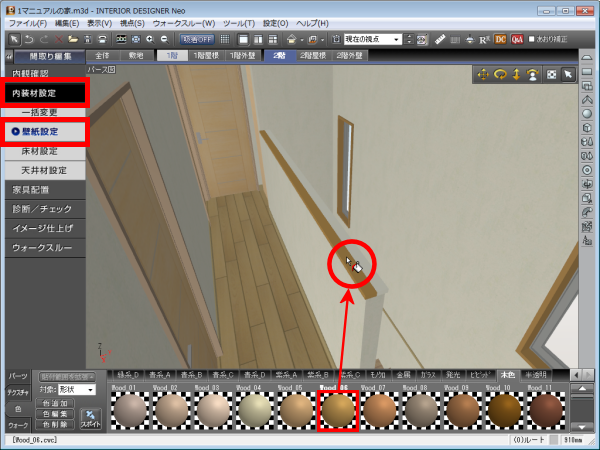Image resolution: width=600 pixels, height=450 pixels.
Task: Click the orbit rotate view icon
Action: pyautogui.click(x=502, y=74)
